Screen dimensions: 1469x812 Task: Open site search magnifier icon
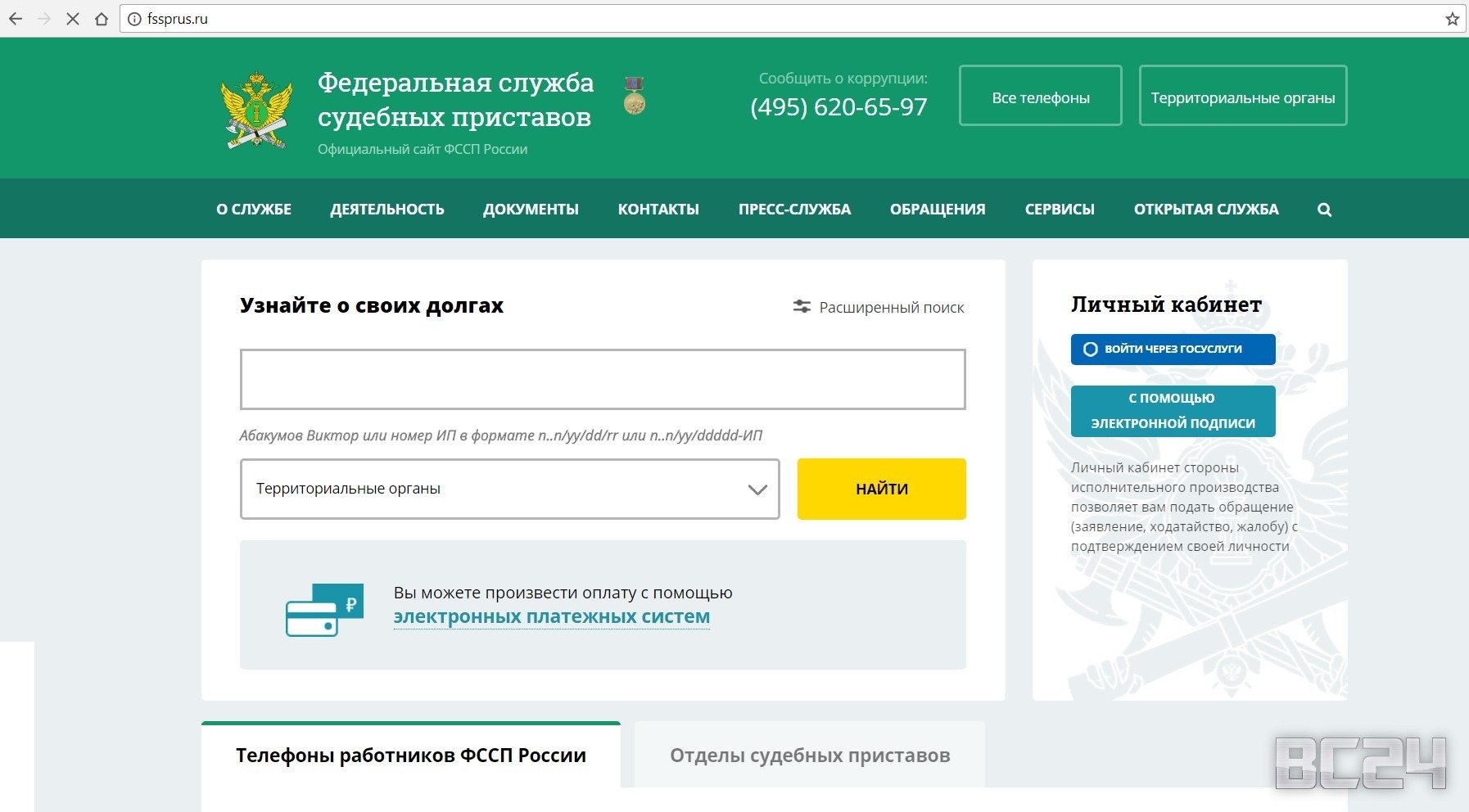[x=1324, y=210]
